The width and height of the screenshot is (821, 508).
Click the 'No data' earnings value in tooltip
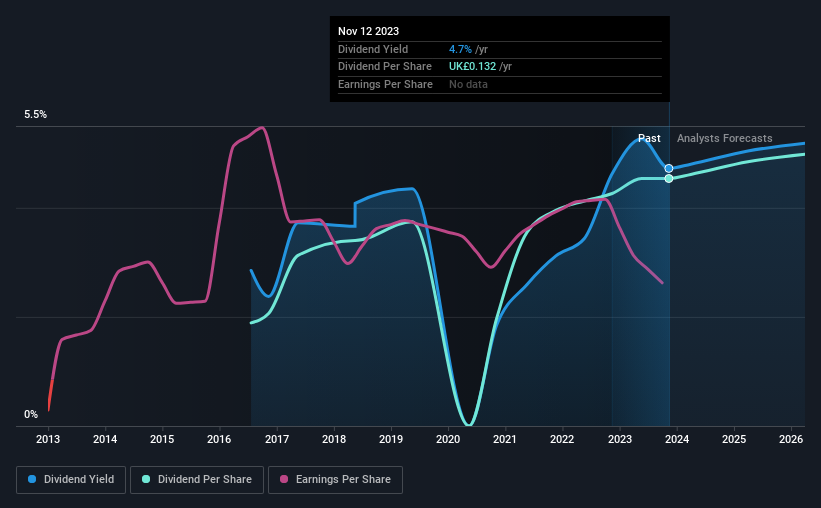coord(468,84)
